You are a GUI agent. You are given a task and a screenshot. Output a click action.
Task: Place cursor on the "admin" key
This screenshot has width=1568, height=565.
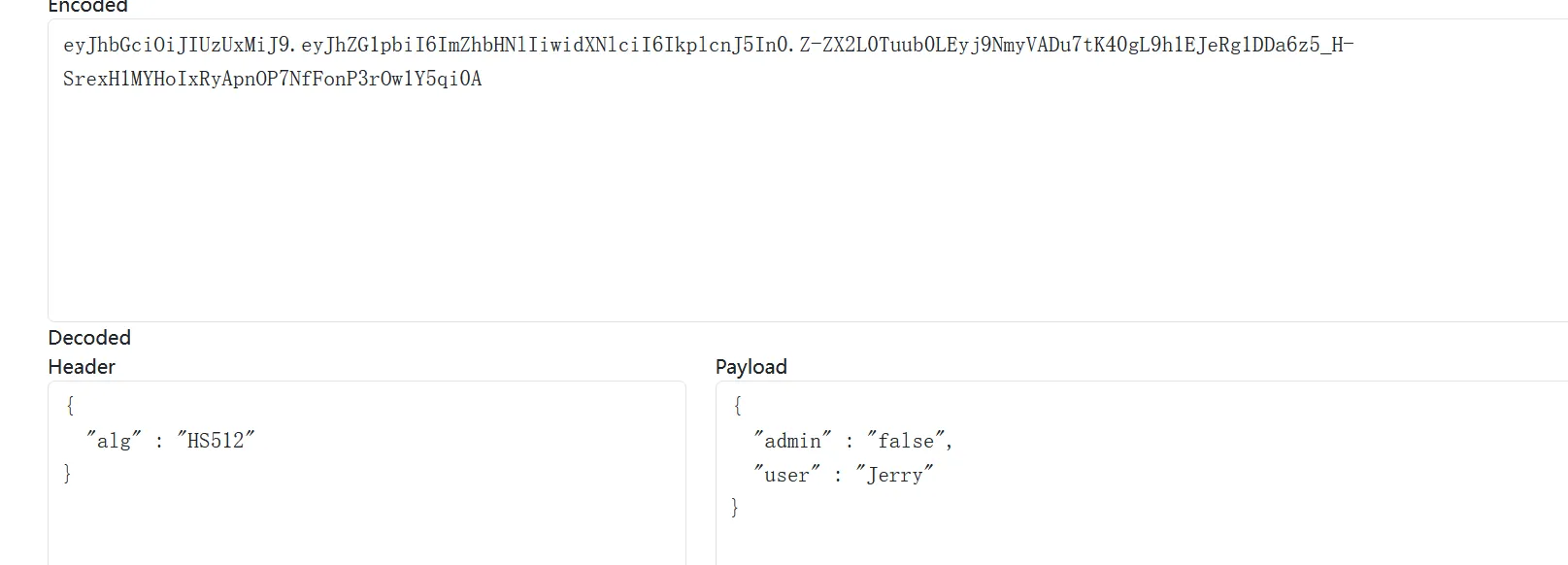(792, 442)
